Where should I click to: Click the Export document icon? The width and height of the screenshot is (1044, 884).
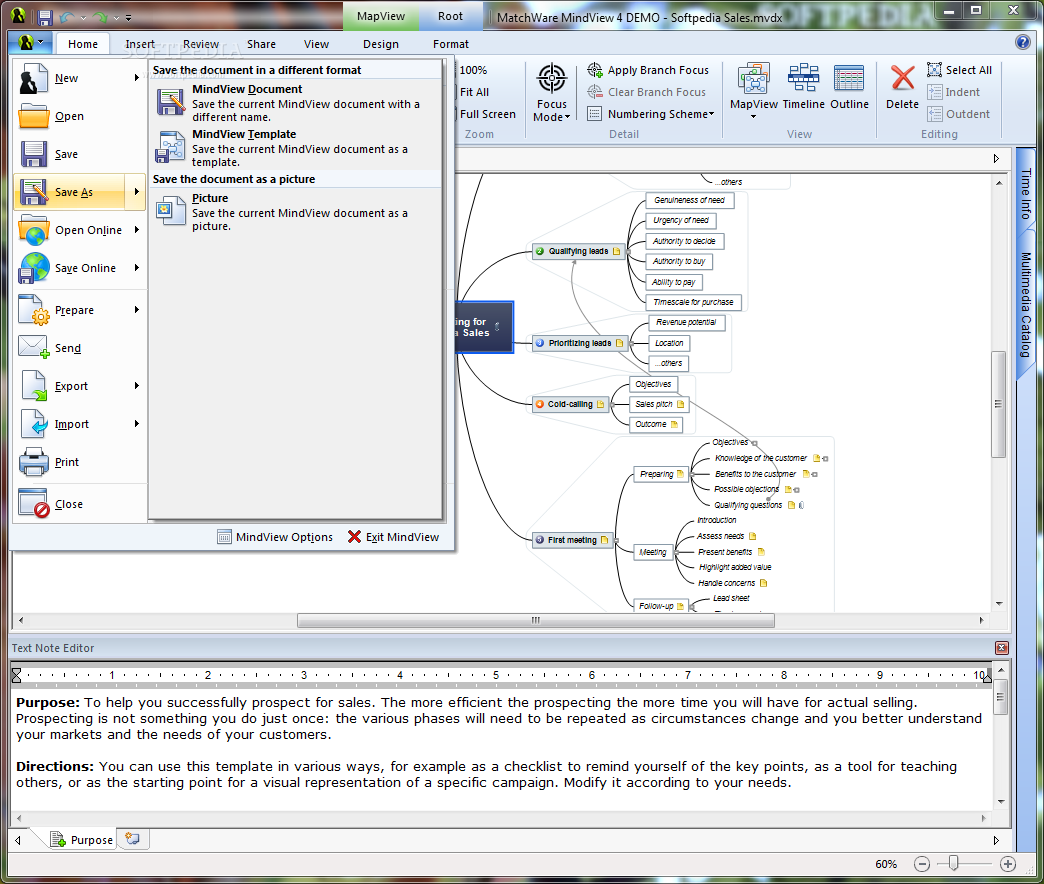33,386
